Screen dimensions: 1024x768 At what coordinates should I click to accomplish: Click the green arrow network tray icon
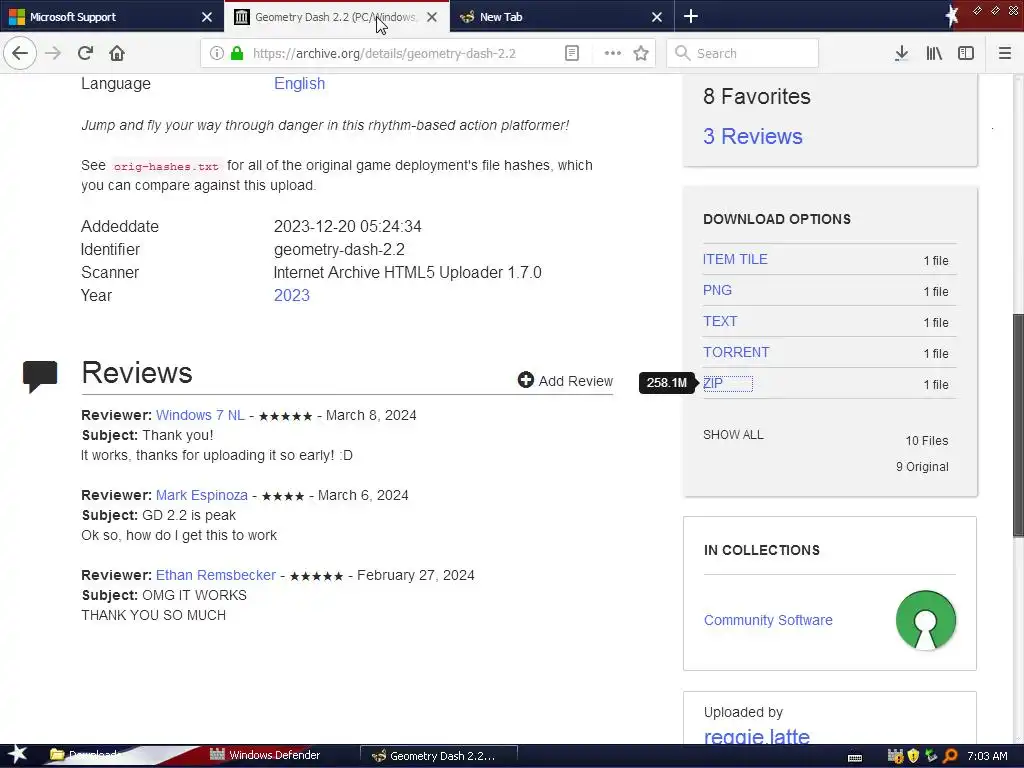[x=931, y=756]
